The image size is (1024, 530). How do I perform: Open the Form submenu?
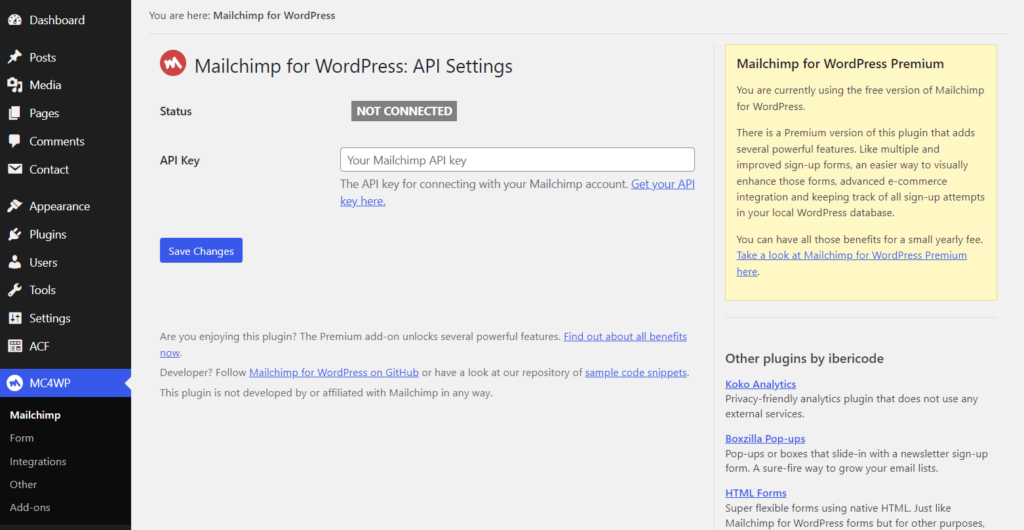(22, 438)
